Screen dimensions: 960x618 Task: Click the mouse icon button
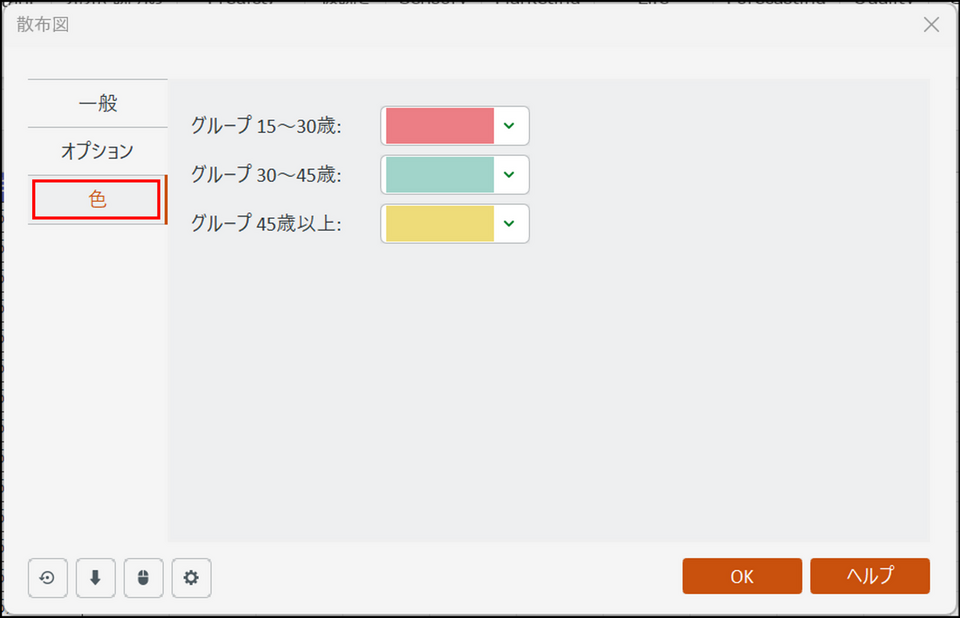pos(144,578)
